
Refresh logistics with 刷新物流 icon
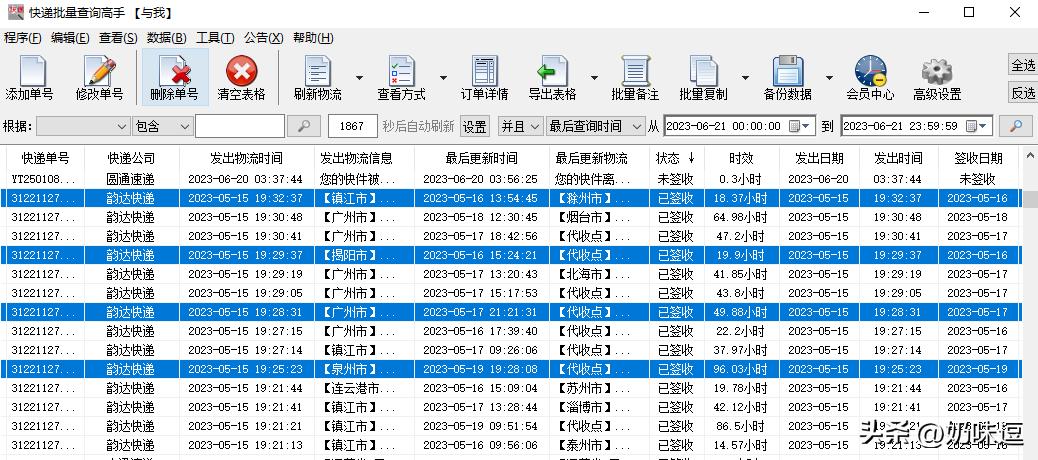pos(318,71)
